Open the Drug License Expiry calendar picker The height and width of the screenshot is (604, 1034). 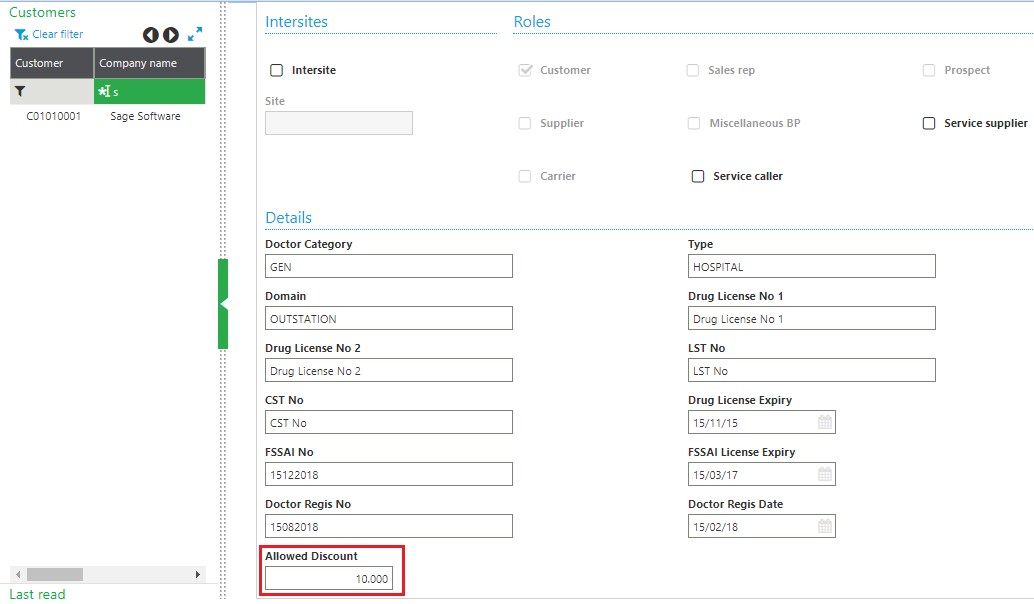pyautogui.click(x=825, y=422)
